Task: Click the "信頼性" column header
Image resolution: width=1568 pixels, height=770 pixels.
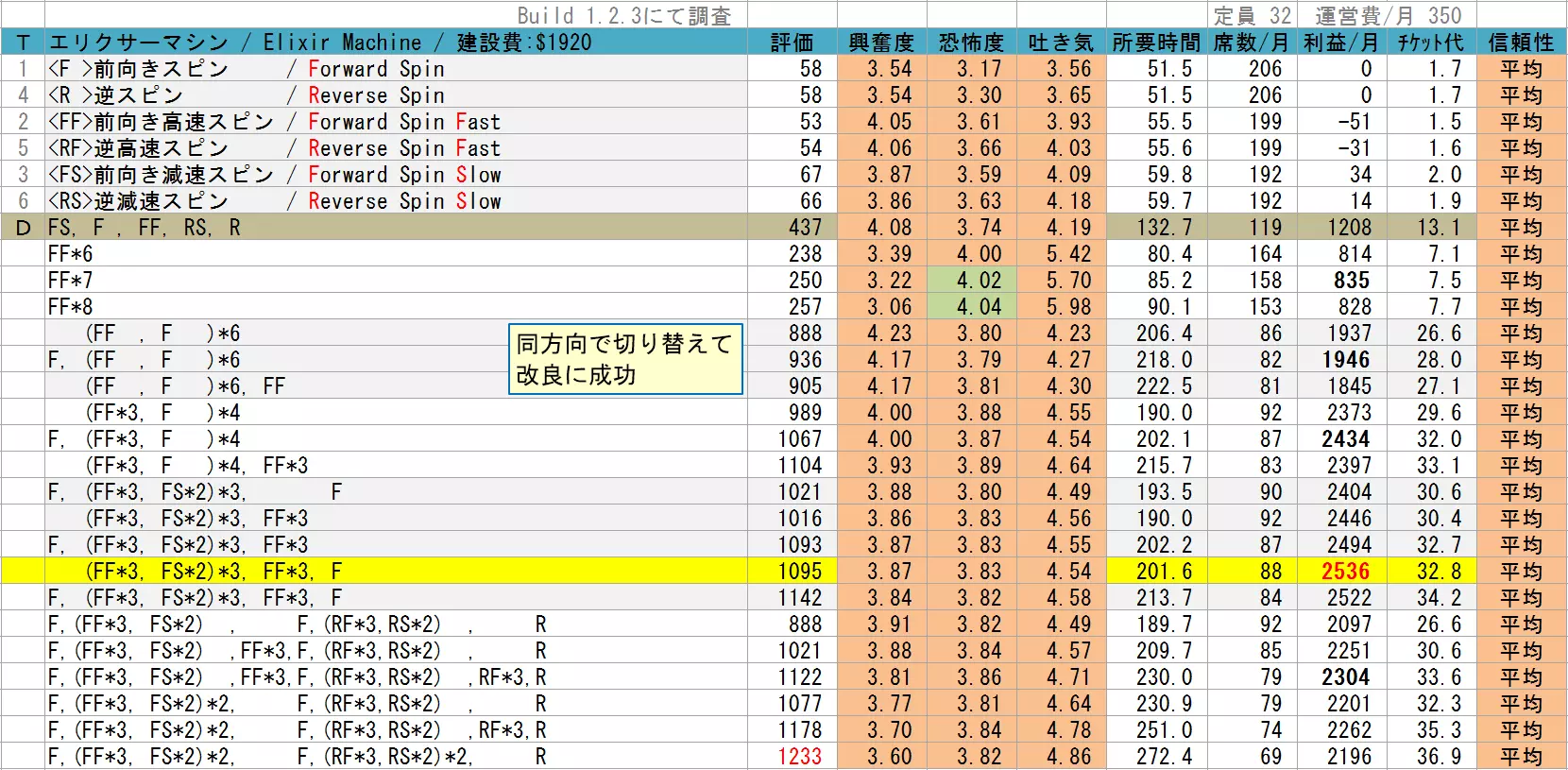Action: (1521, 43)
